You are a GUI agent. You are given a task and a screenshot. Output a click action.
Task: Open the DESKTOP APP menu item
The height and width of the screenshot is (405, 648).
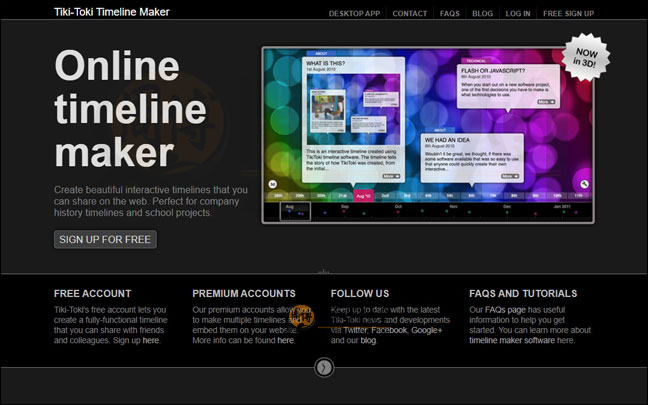click(354, 14)
